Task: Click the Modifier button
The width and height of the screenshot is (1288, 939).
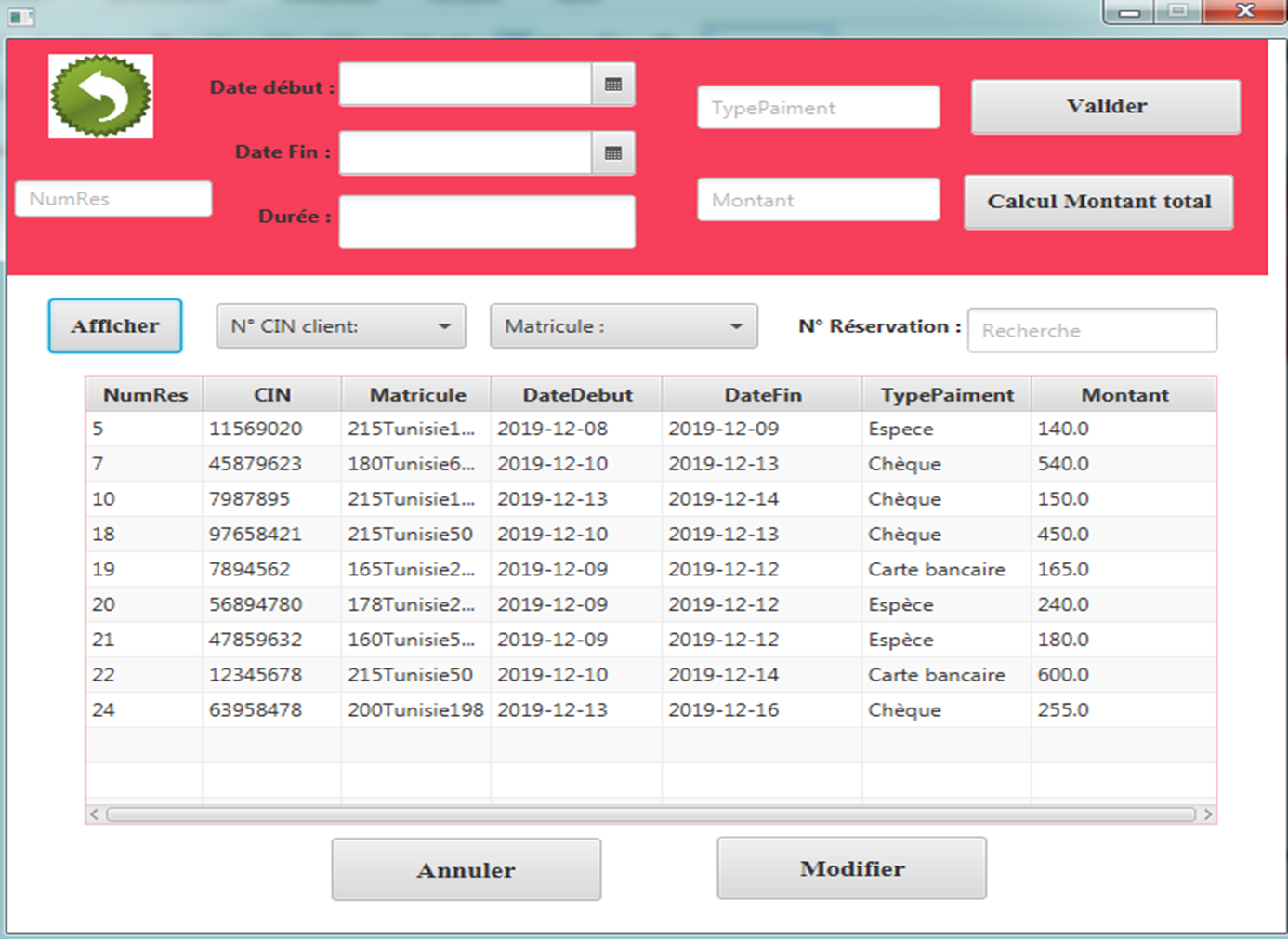Action: (850, 867)
